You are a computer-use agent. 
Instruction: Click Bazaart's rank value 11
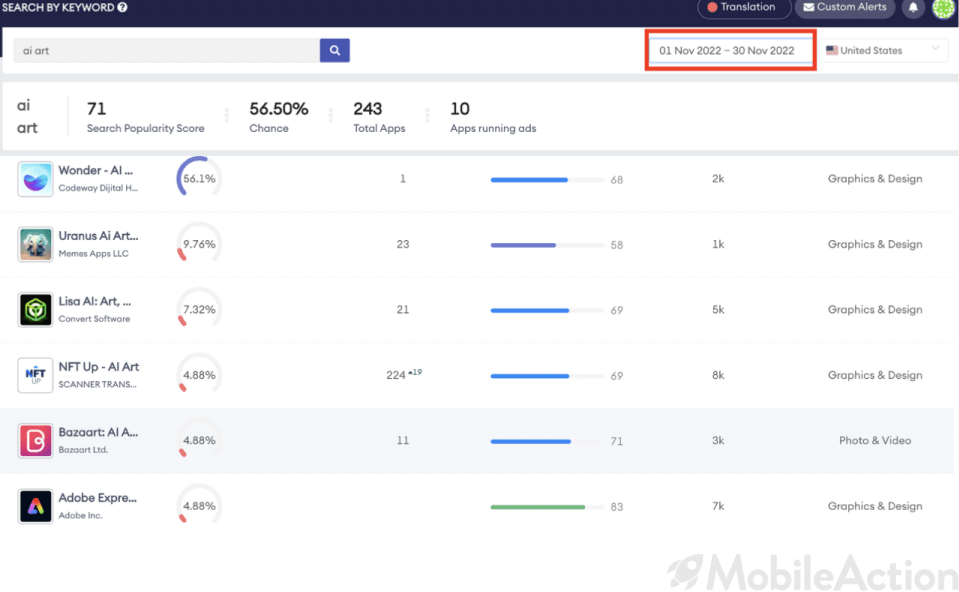[x=402, y=440]
